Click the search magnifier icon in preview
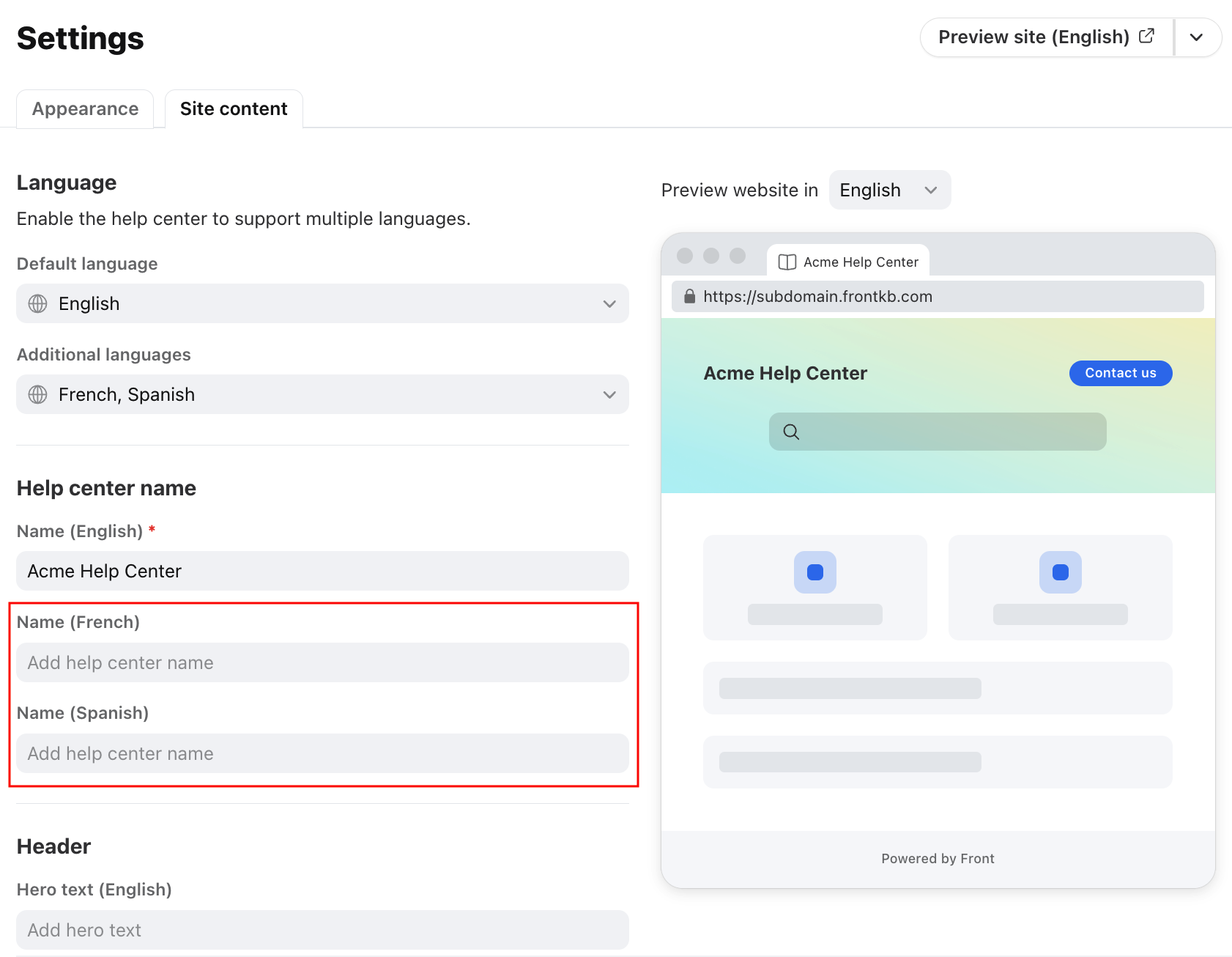The width and height of the screenshot is (1232, 957). tap(791, 432)
